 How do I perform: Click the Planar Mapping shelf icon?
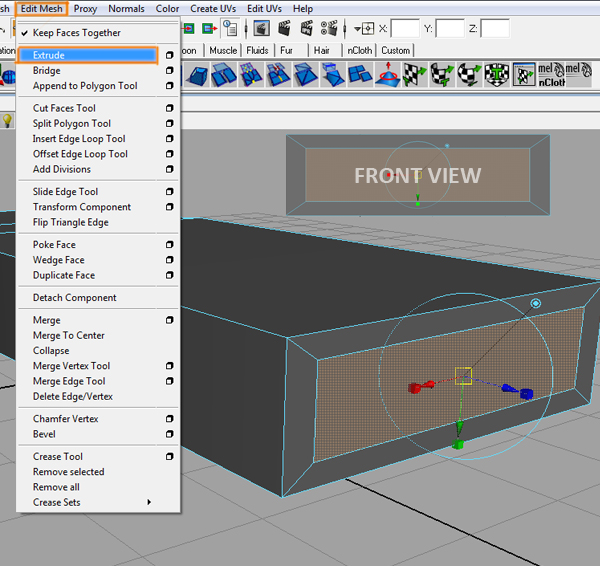pyautogui.click(x=415, y=74)
